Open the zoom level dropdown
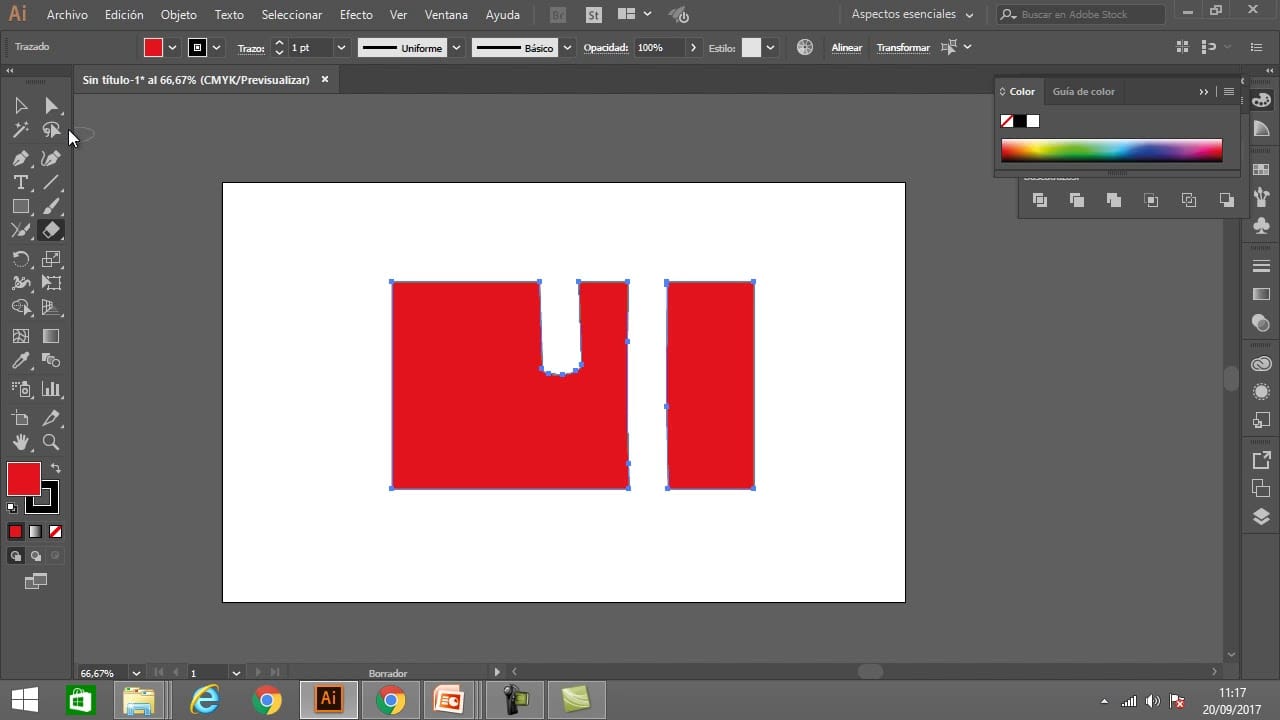Viewport: 1280px width, 720px height. coord(136,673)
